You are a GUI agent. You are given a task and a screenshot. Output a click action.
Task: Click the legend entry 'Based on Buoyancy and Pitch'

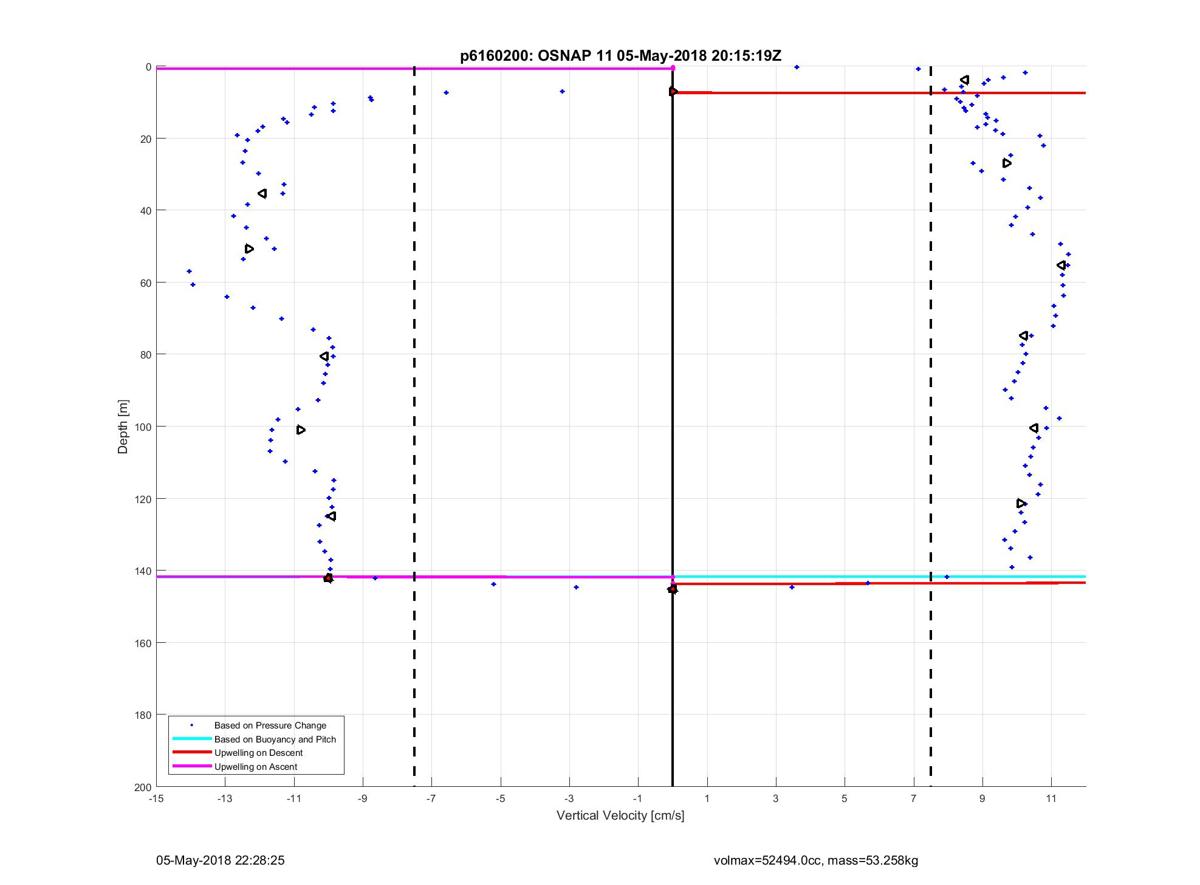click(275, 739)
